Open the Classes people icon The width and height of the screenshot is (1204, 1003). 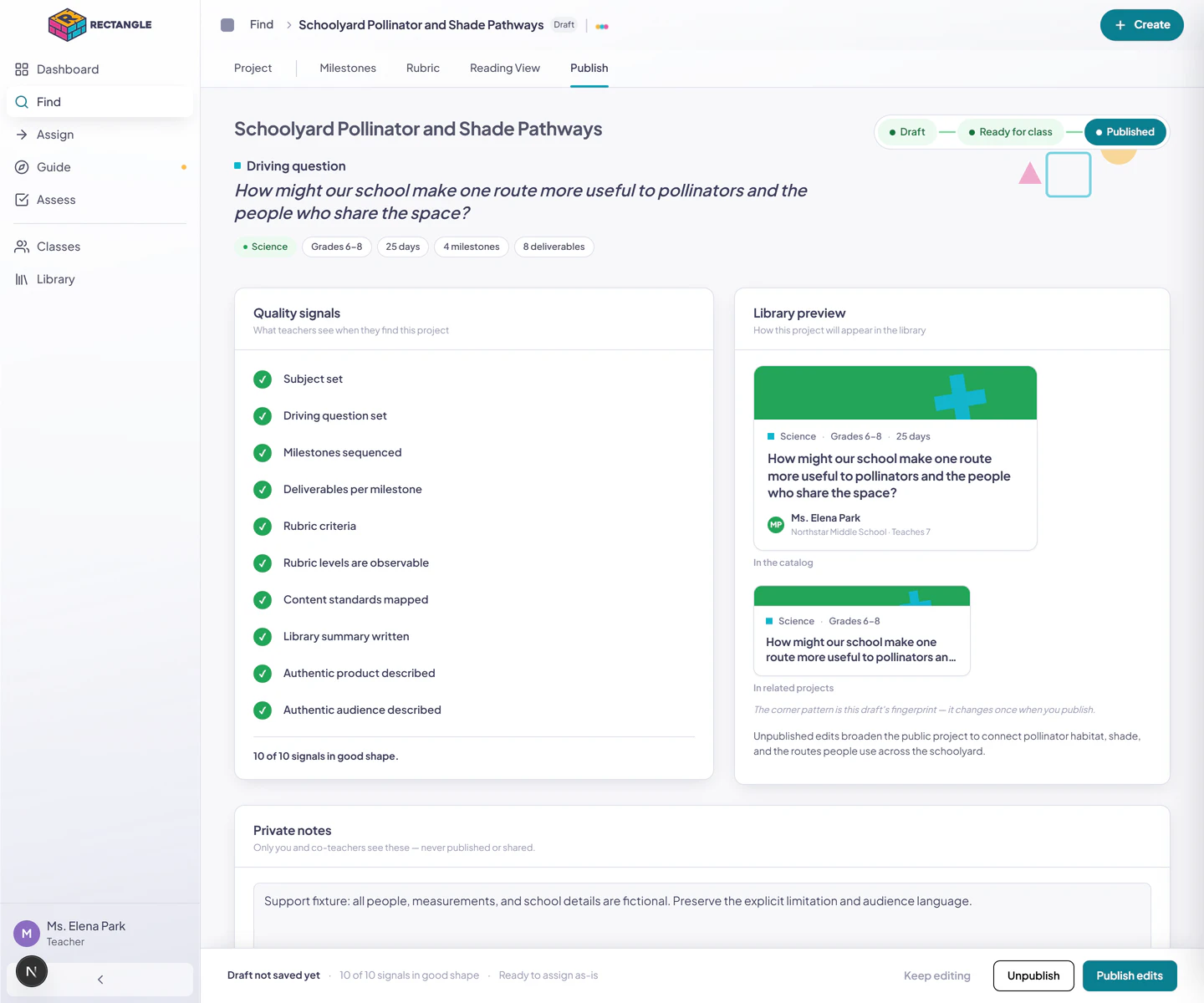pyautogui.click(x=22, y=247)
